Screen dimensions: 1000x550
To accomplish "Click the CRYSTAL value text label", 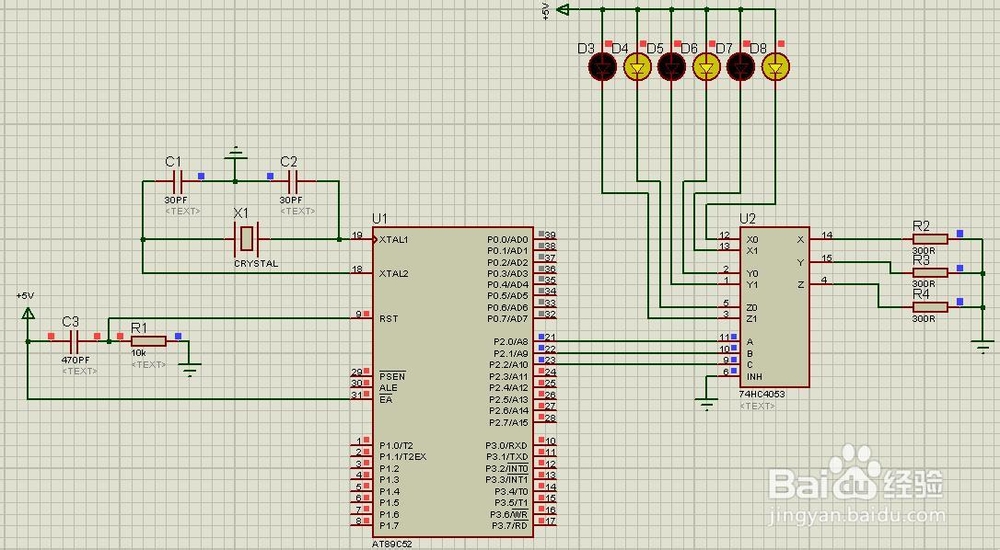I will coord(256,264).
